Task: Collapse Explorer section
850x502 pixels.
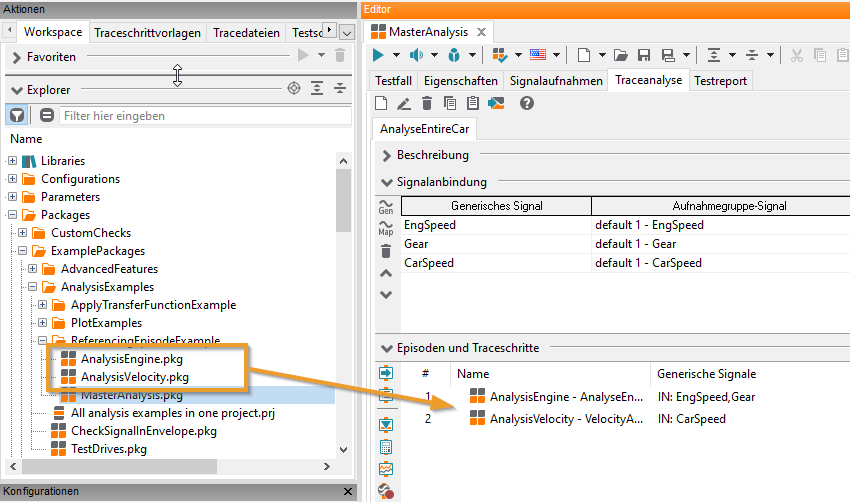Action: coord(17,90)
